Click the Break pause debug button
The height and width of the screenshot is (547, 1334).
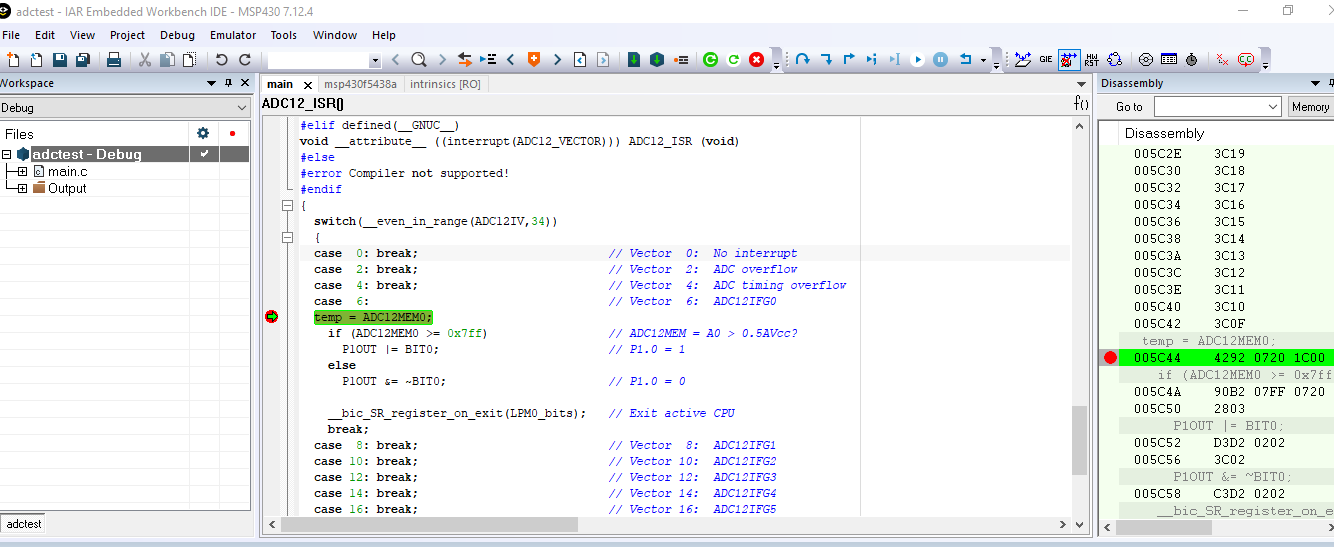tap(941, 60)
